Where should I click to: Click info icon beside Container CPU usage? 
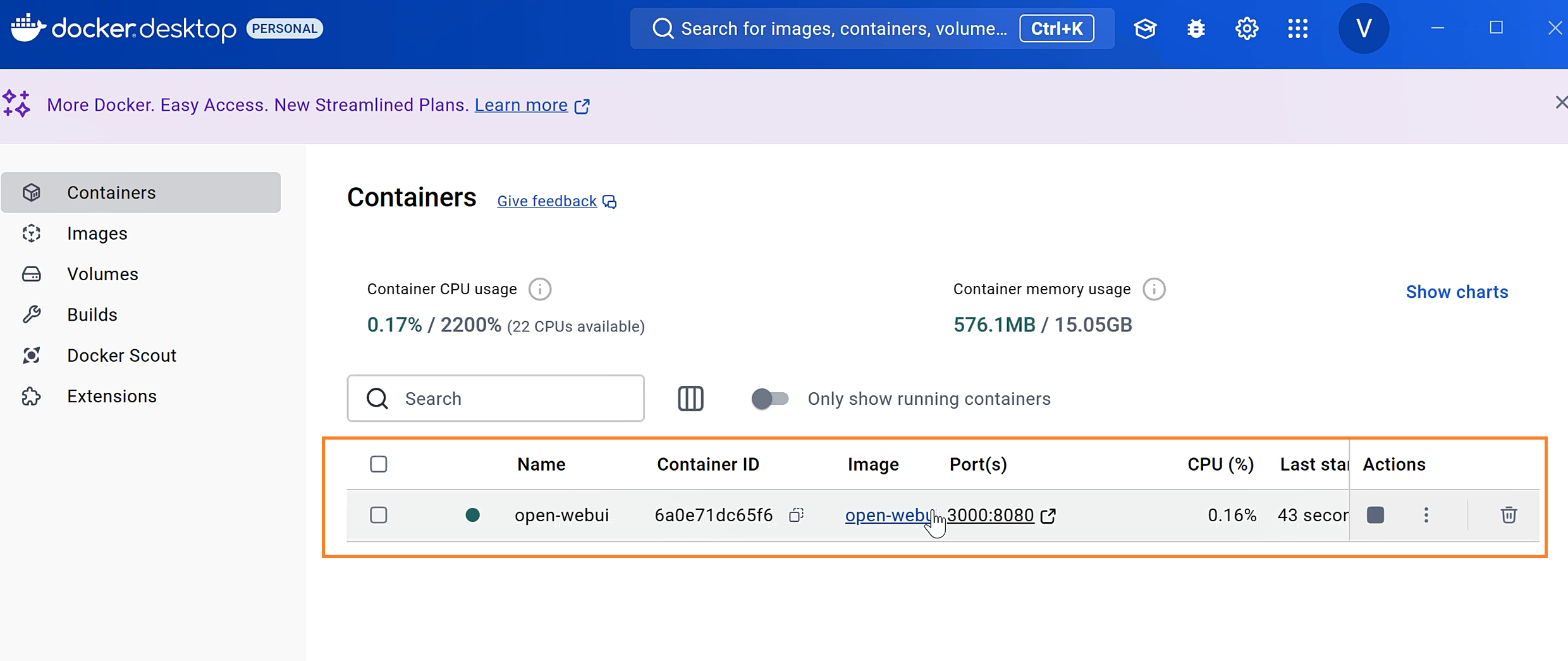point(539,289)
